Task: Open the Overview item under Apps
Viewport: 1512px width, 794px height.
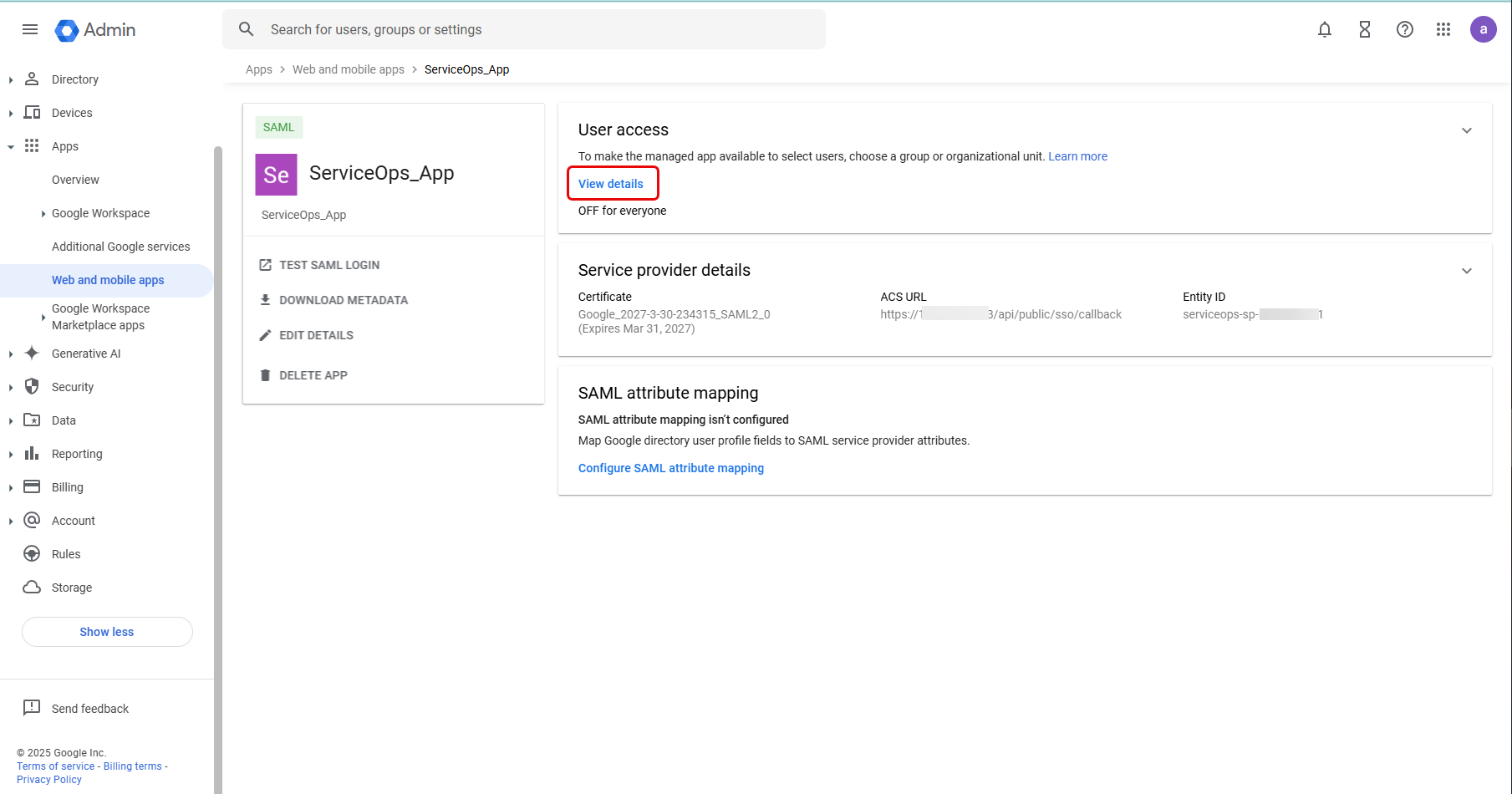Action: coord(75,180)
